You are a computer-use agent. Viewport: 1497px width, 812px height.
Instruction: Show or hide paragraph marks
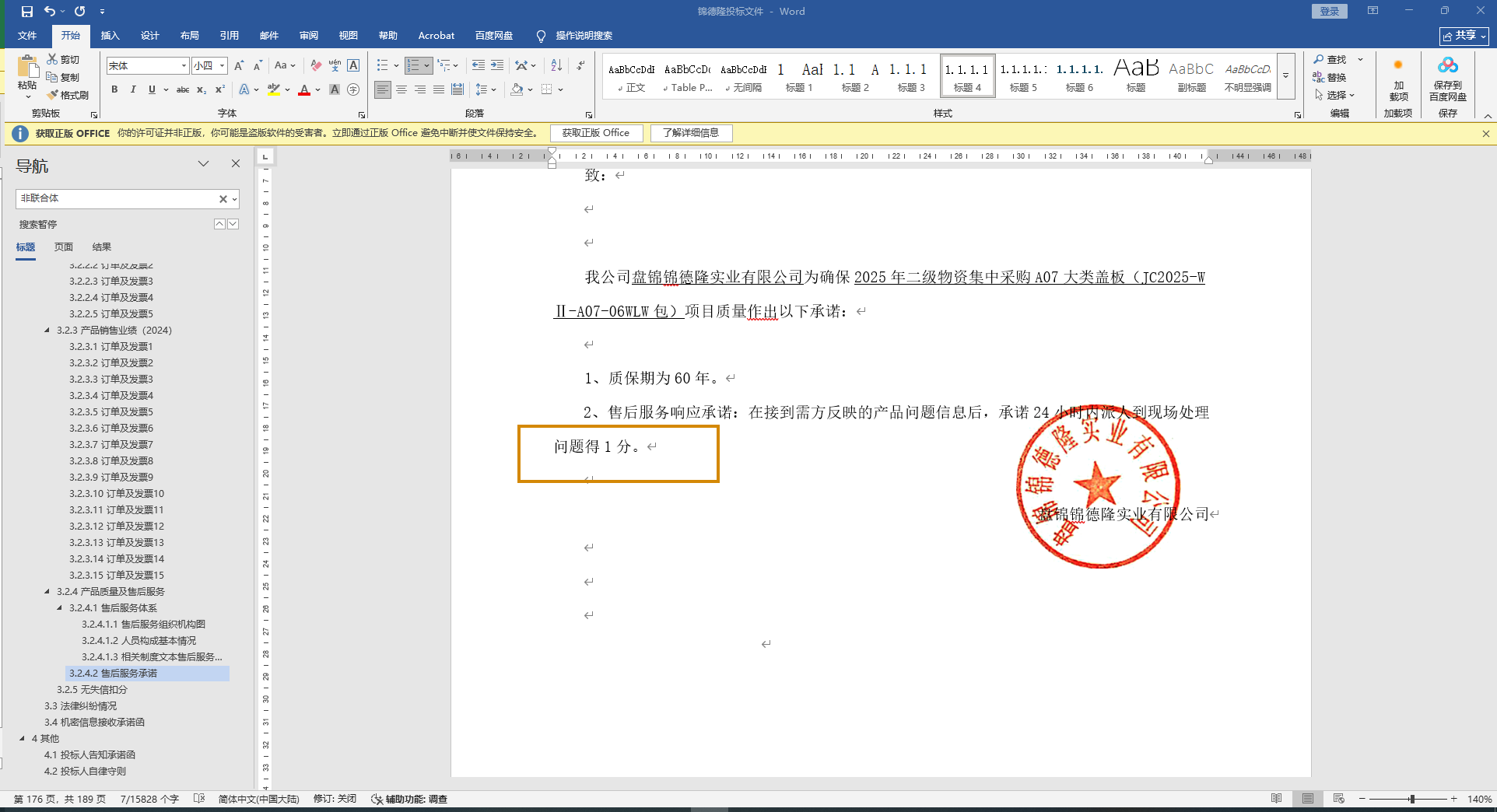click(x=580, y=66)
